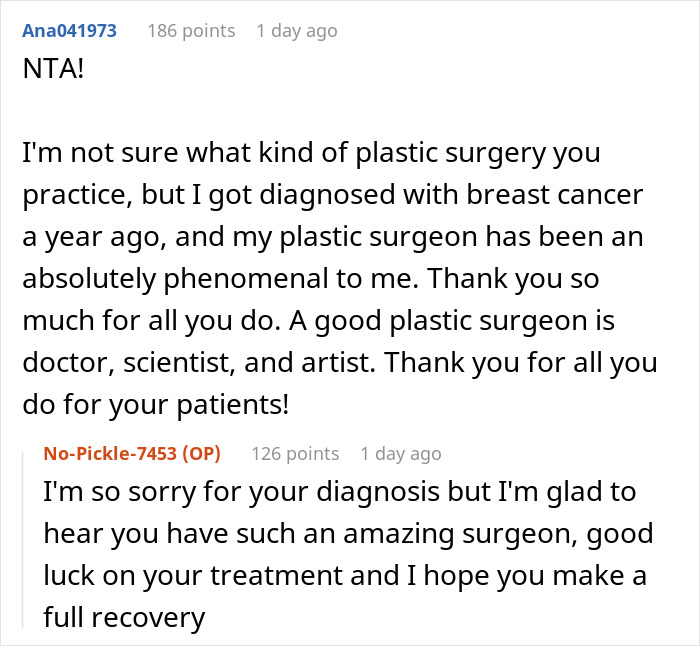Click the (OP) label beside No-Pickle-7453
700x646 pixels.
point(201,453)
